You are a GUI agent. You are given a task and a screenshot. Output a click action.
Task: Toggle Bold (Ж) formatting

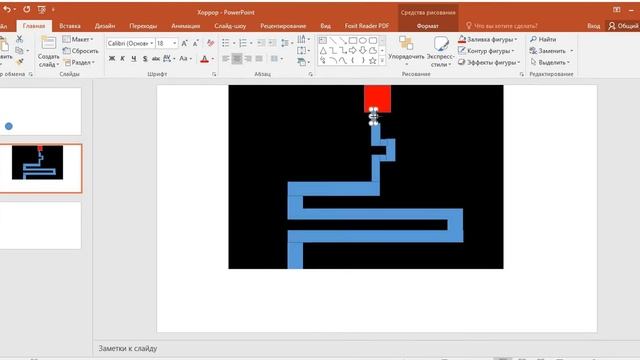pos(112,59)
